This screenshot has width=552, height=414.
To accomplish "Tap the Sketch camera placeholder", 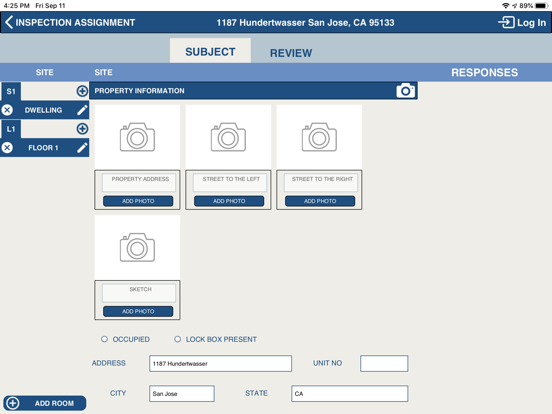I will coord(137,247).
